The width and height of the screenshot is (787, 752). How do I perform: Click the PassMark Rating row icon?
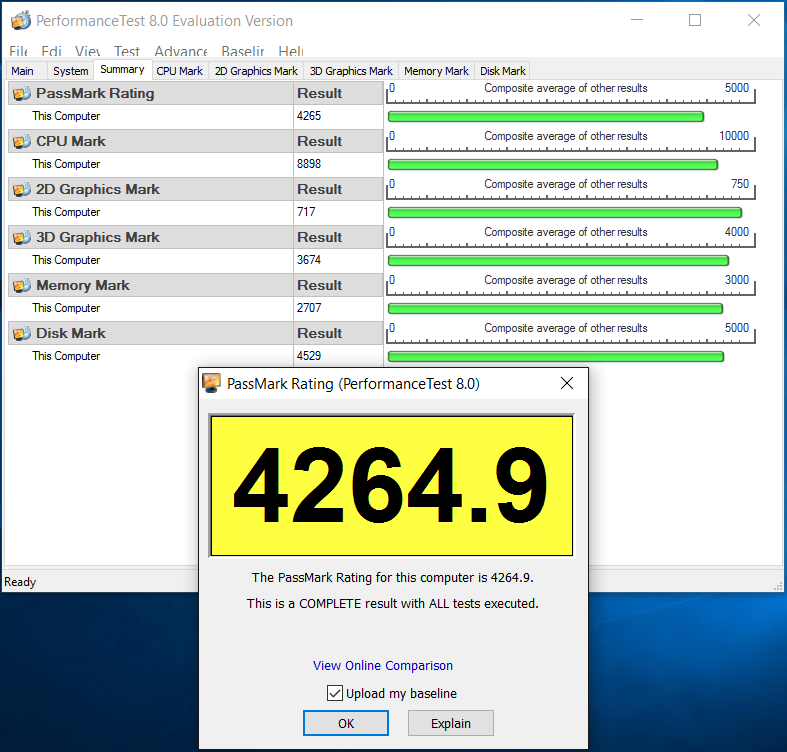[22, 93]
